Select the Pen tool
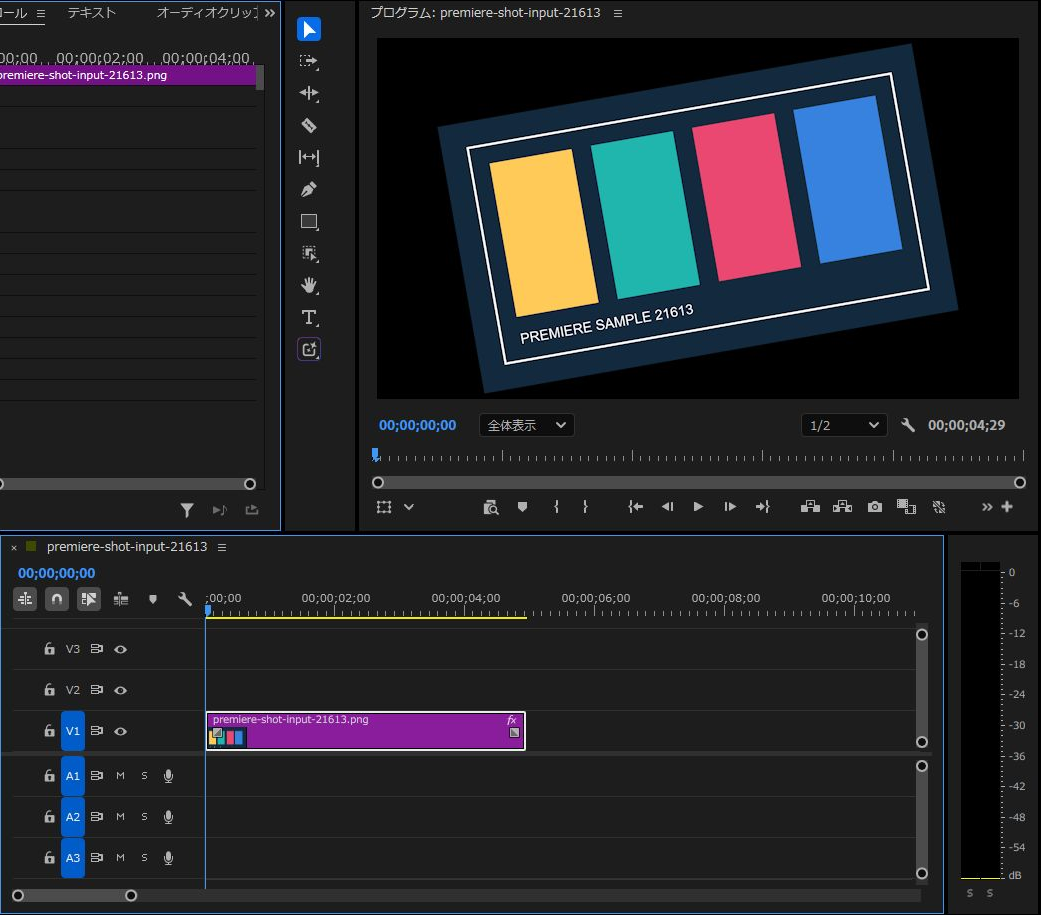The width and height of the screenshot is (1041, 915). [309, 189]
